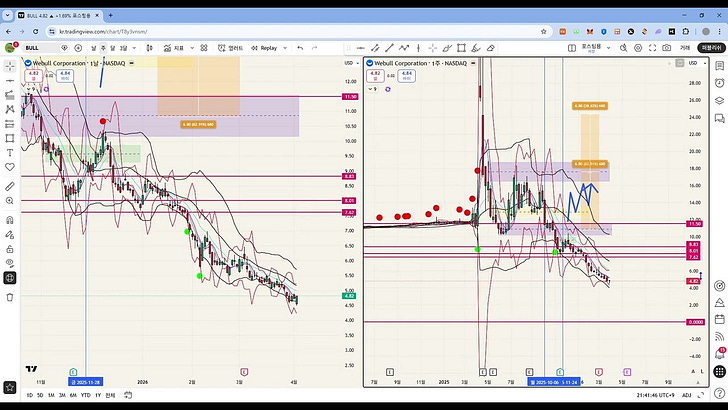Click the add-symbol plus circle icon

[78, 48]
